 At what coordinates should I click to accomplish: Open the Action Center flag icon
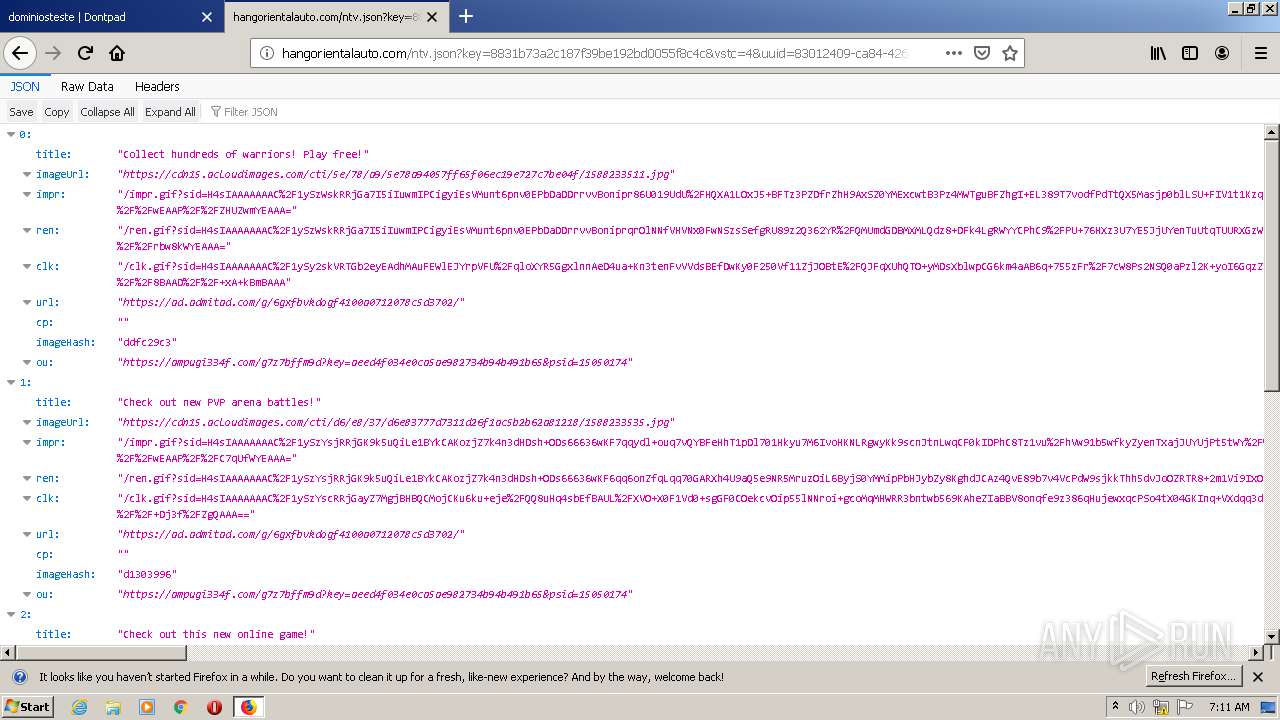tap(1185, 707)
